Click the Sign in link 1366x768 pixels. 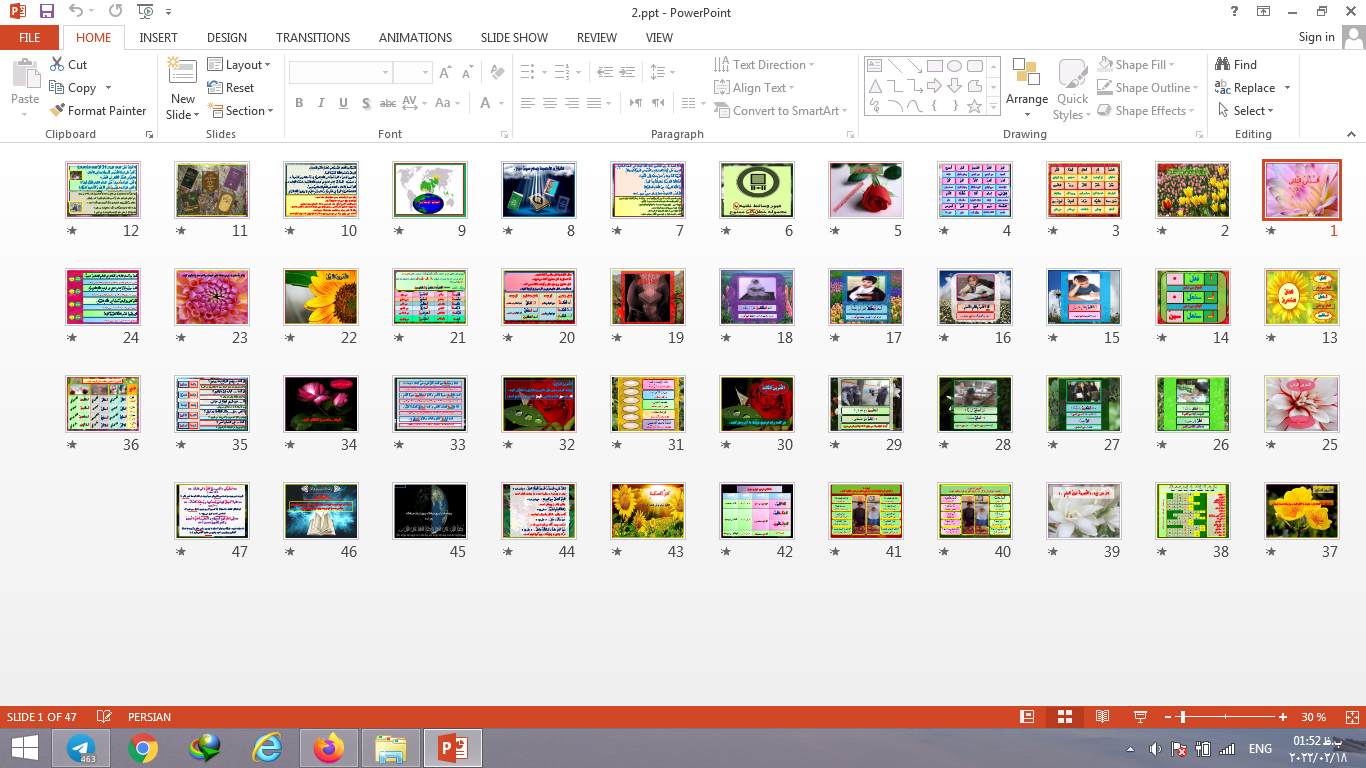[x=1316, y=37]
